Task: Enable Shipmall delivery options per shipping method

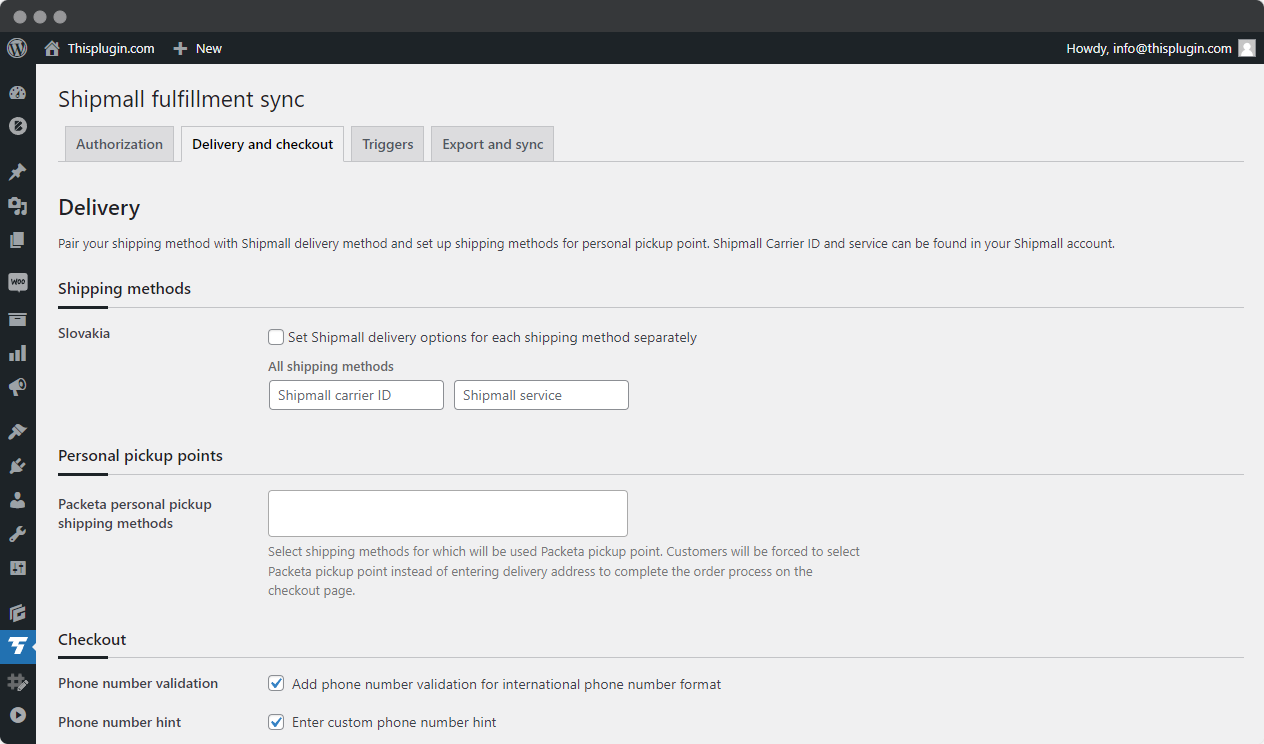Action: point(276,337)
